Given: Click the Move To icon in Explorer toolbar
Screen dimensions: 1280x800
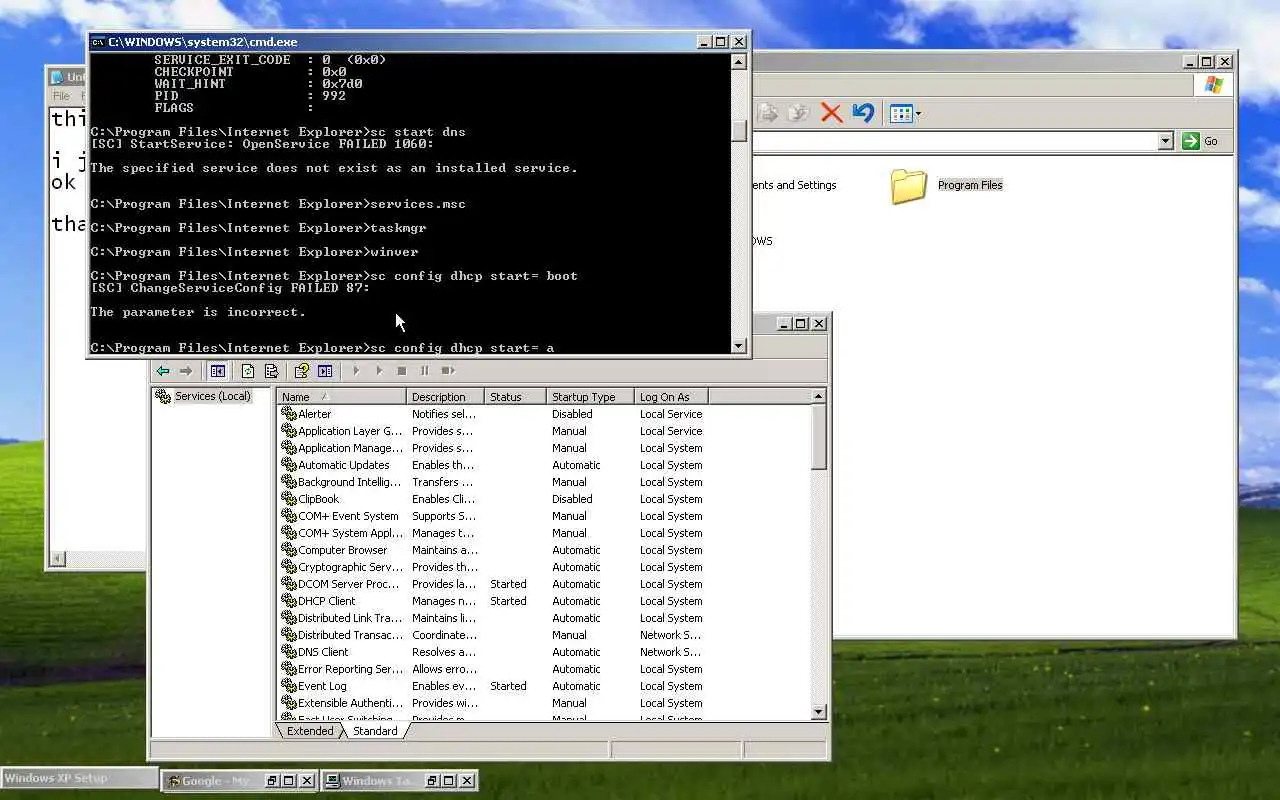Looking at the screenshot, I should point(768,113).
